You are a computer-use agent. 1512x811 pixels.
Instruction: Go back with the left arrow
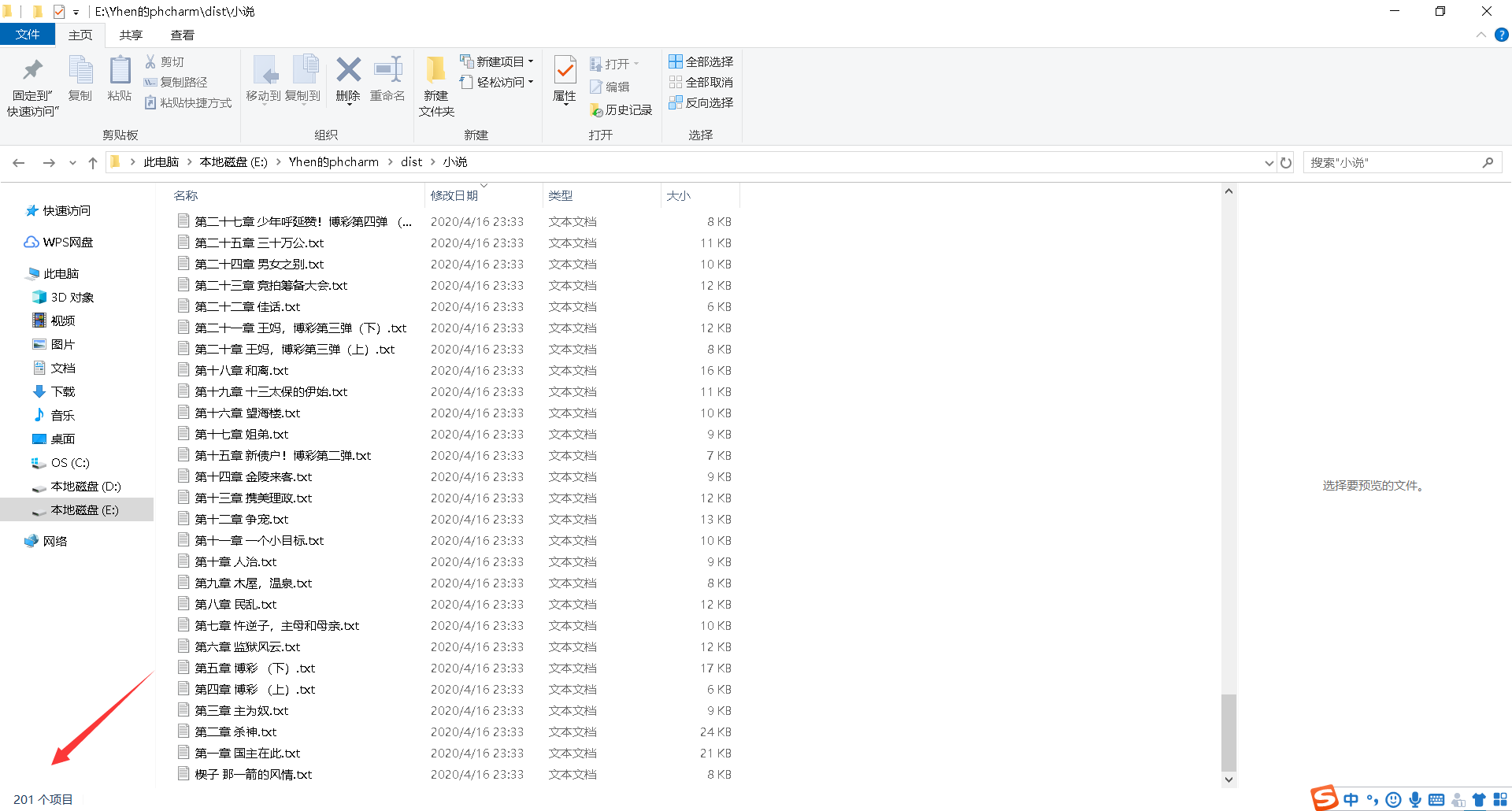(x=19, y=162)
